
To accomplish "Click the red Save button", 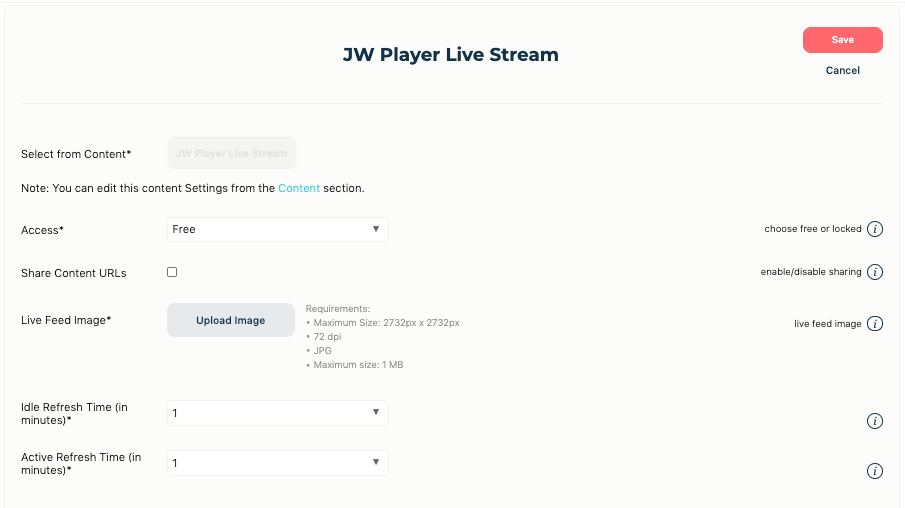I will pos(843,40).
